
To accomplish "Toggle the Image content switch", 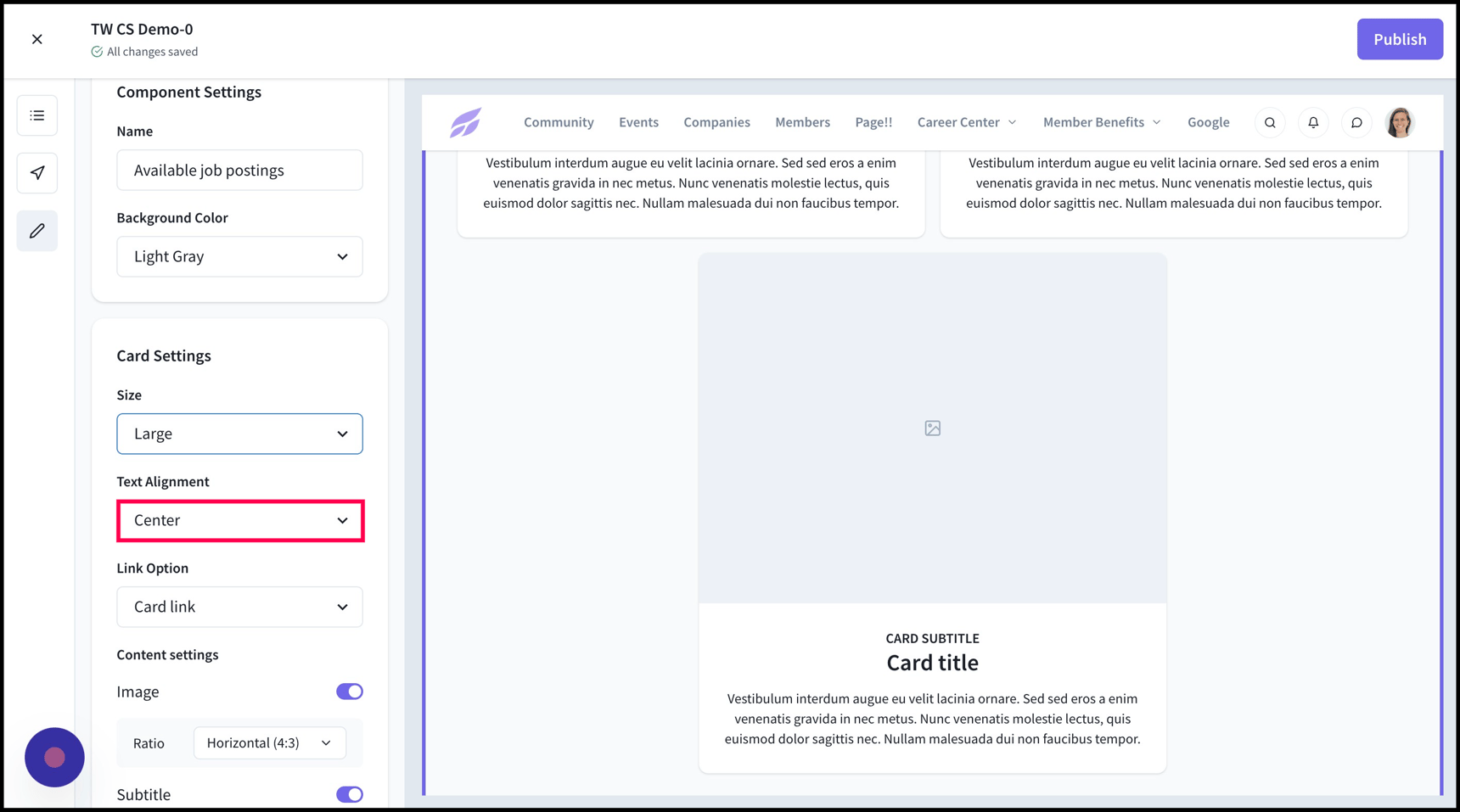I will (350, 692).
